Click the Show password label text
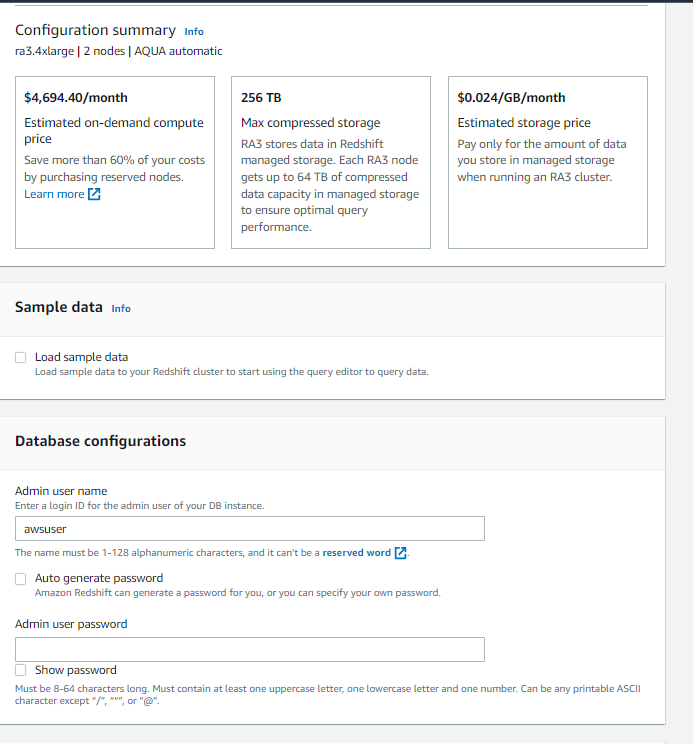 (x=76, y=670)
